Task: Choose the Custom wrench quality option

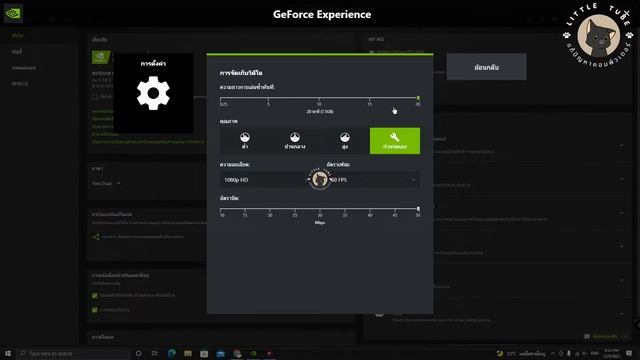Action: (x=395, y=141)
